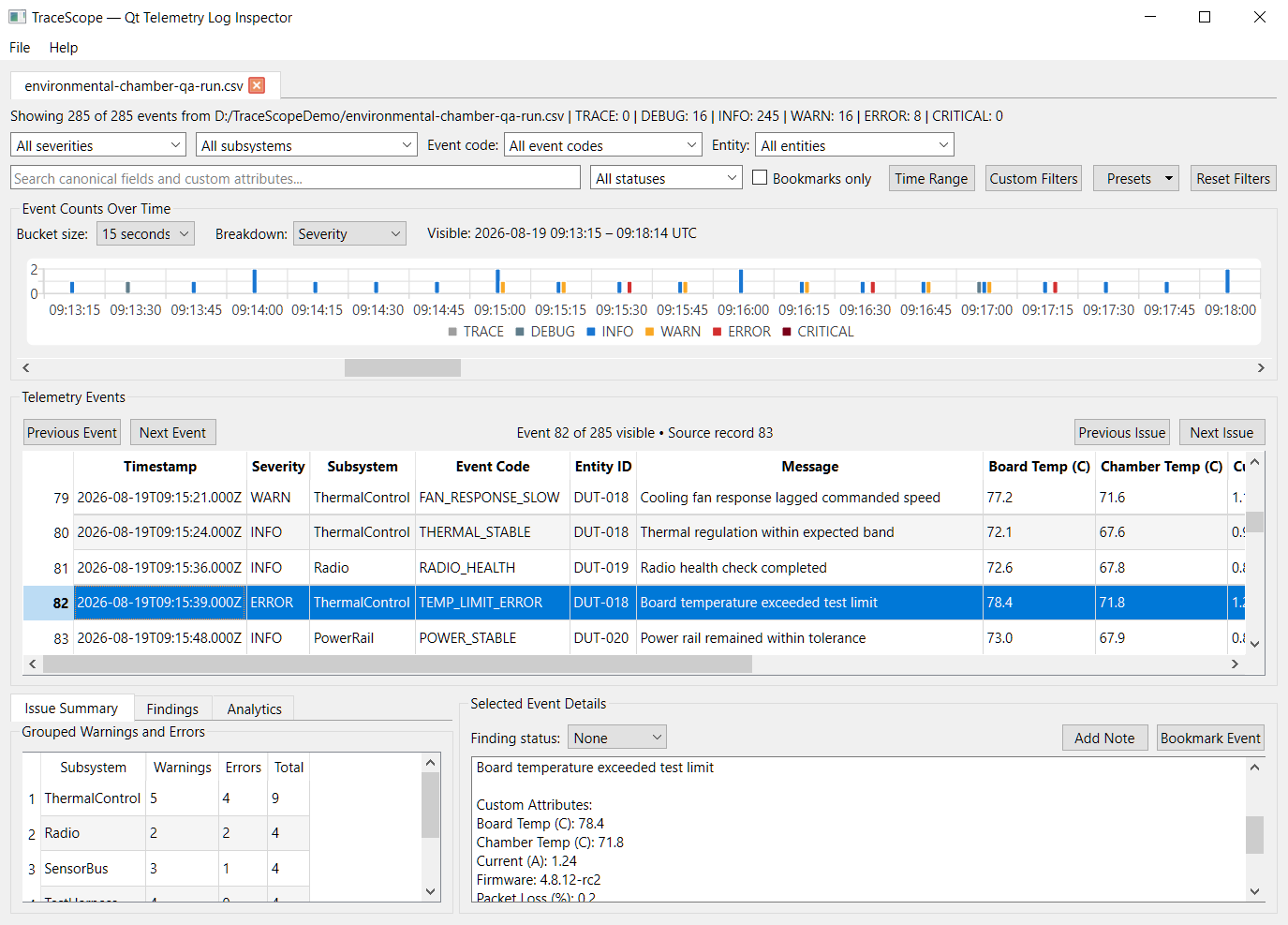Click the TraceScope app icon in title bar
The height and width of the screenshot is (925, 1288).
coord(17,17)
